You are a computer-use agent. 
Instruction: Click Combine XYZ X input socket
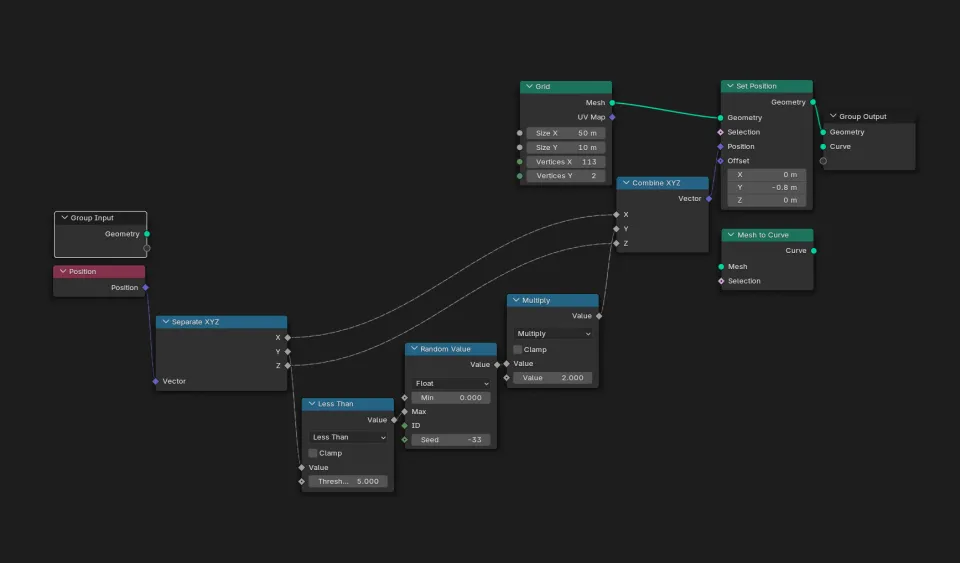click(x=617, y=214)
